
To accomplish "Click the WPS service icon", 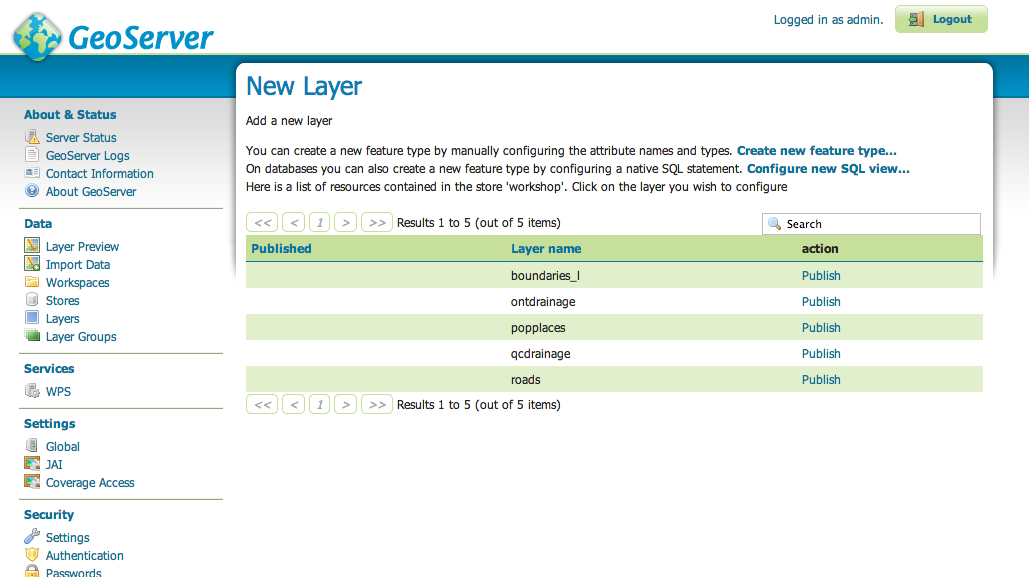I will click(x=32, y=391).
